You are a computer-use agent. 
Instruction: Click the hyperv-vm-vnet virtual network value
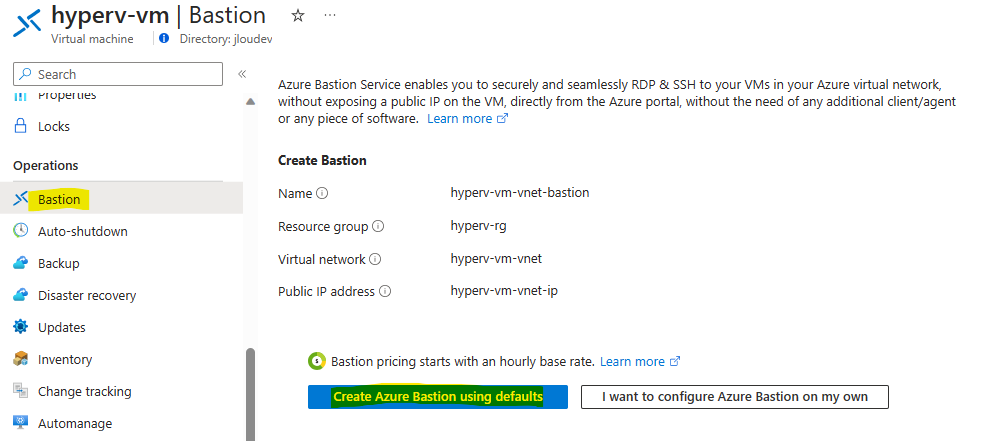click(x=496, y=259)
